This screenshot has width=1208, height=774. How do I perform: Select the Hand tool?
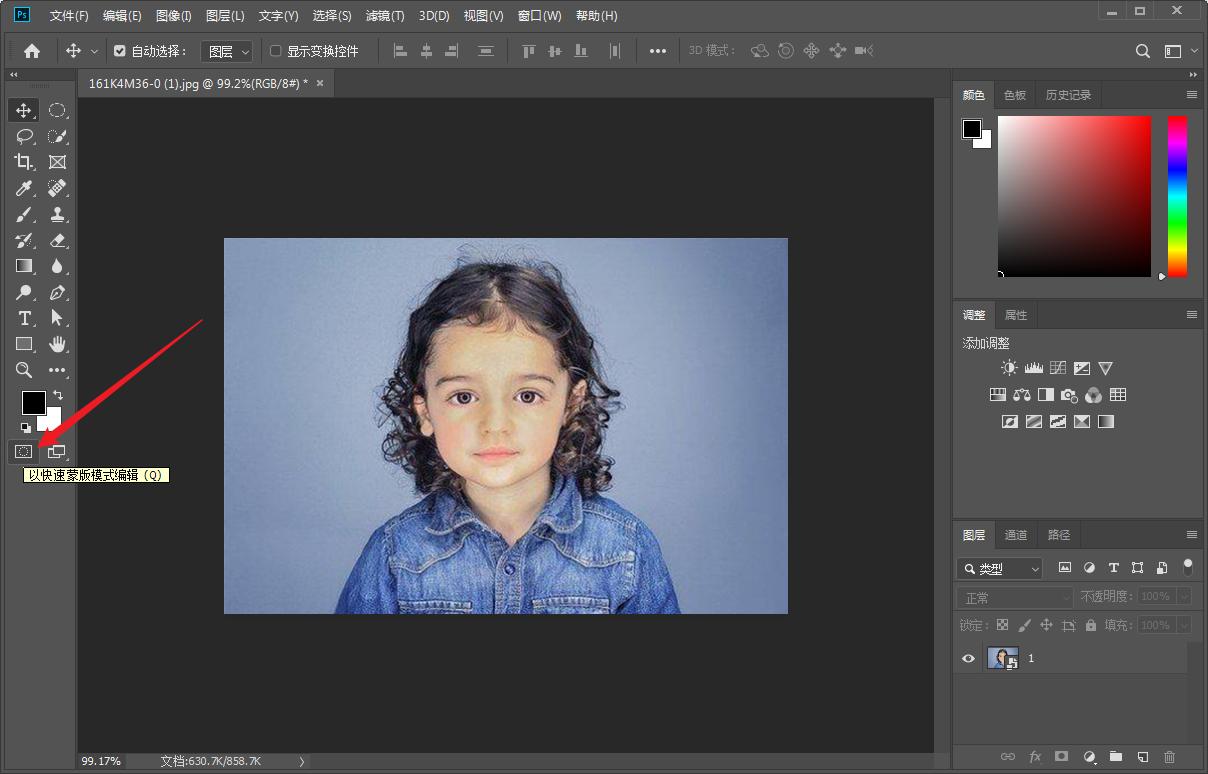coord(58,344)
